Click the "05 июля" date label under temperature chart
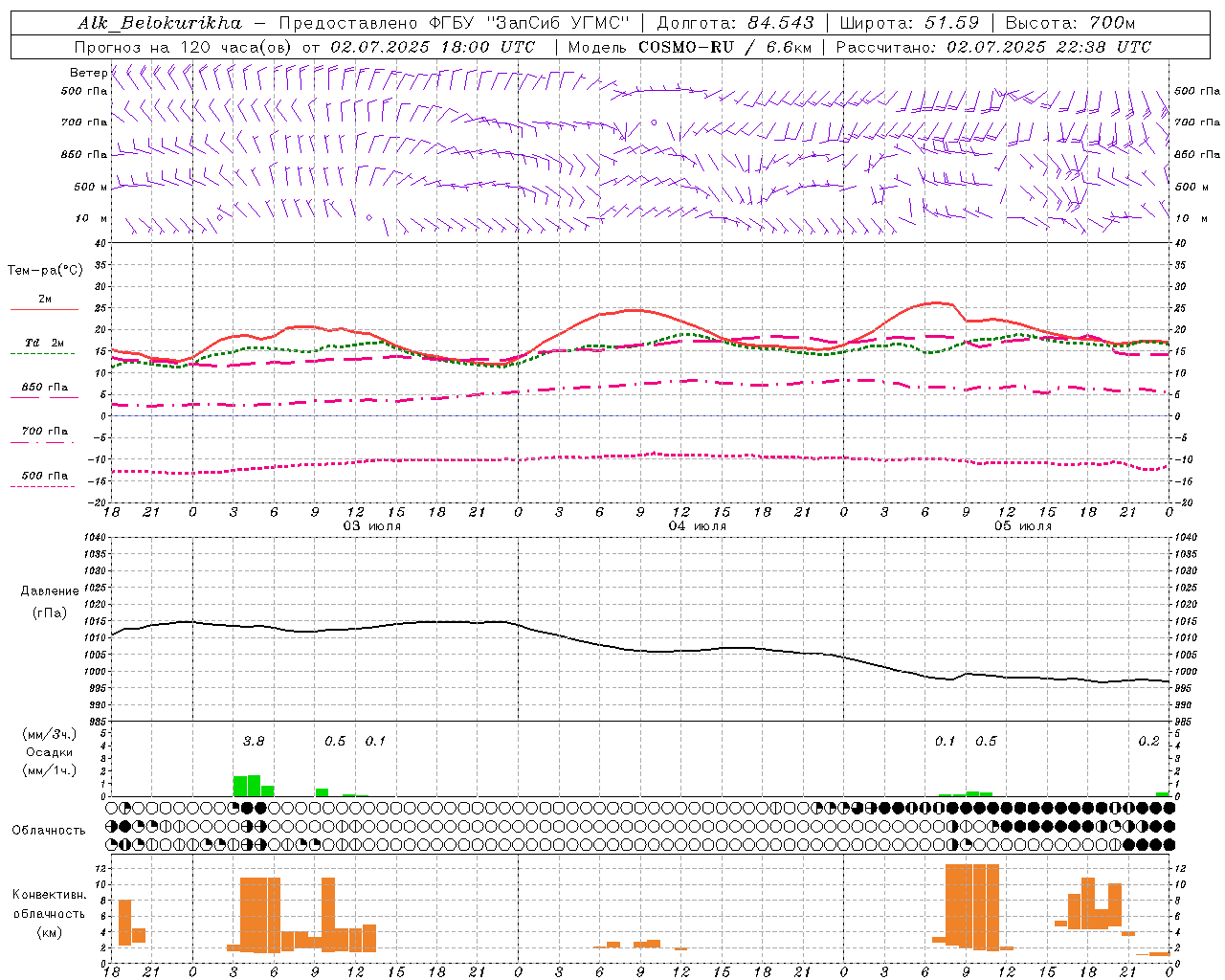Viewport: 1225px width, 980px height. click(x=1022, y=526)
